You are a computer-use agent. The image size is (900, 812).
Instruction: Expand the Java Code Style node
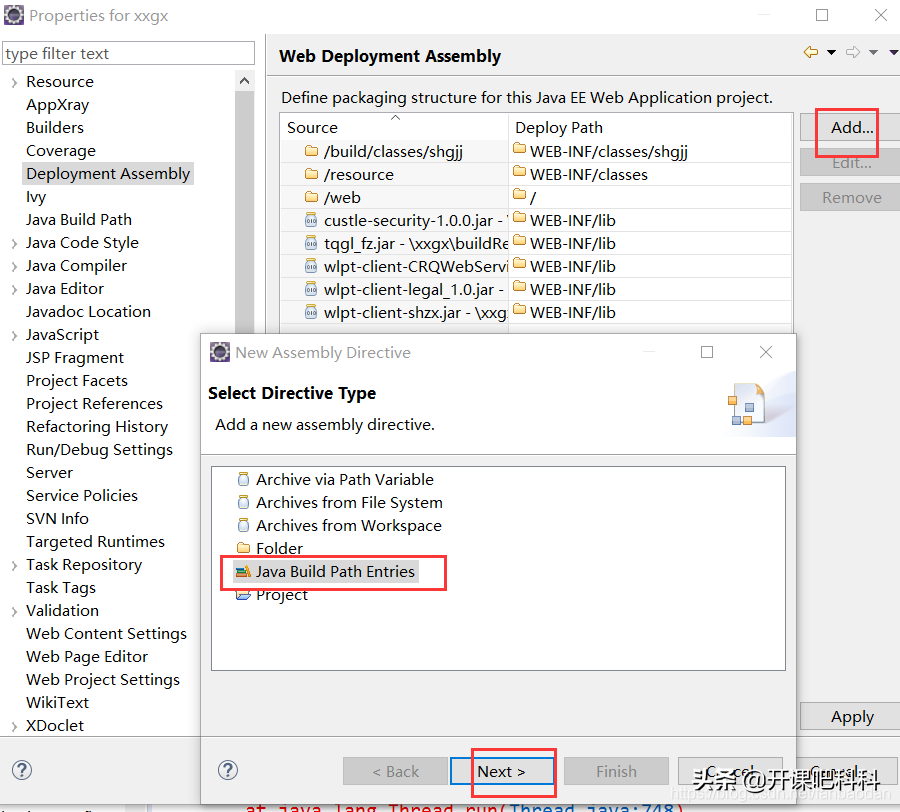pyautogui.click(x=14, y=244)
